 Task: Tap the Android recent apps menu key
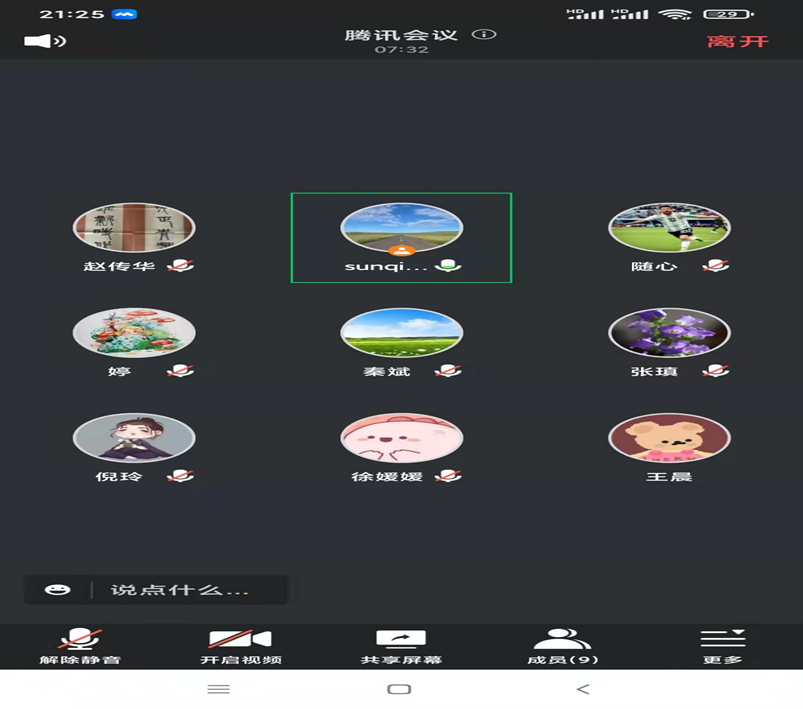pyautogui.click(x=219, y=689)
